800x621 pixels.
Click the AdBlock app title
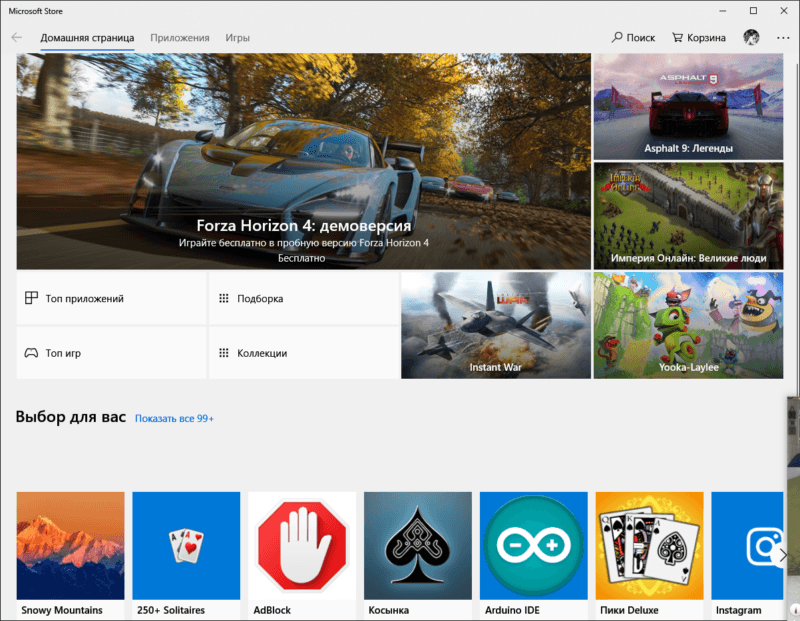[x=272, y=610]
